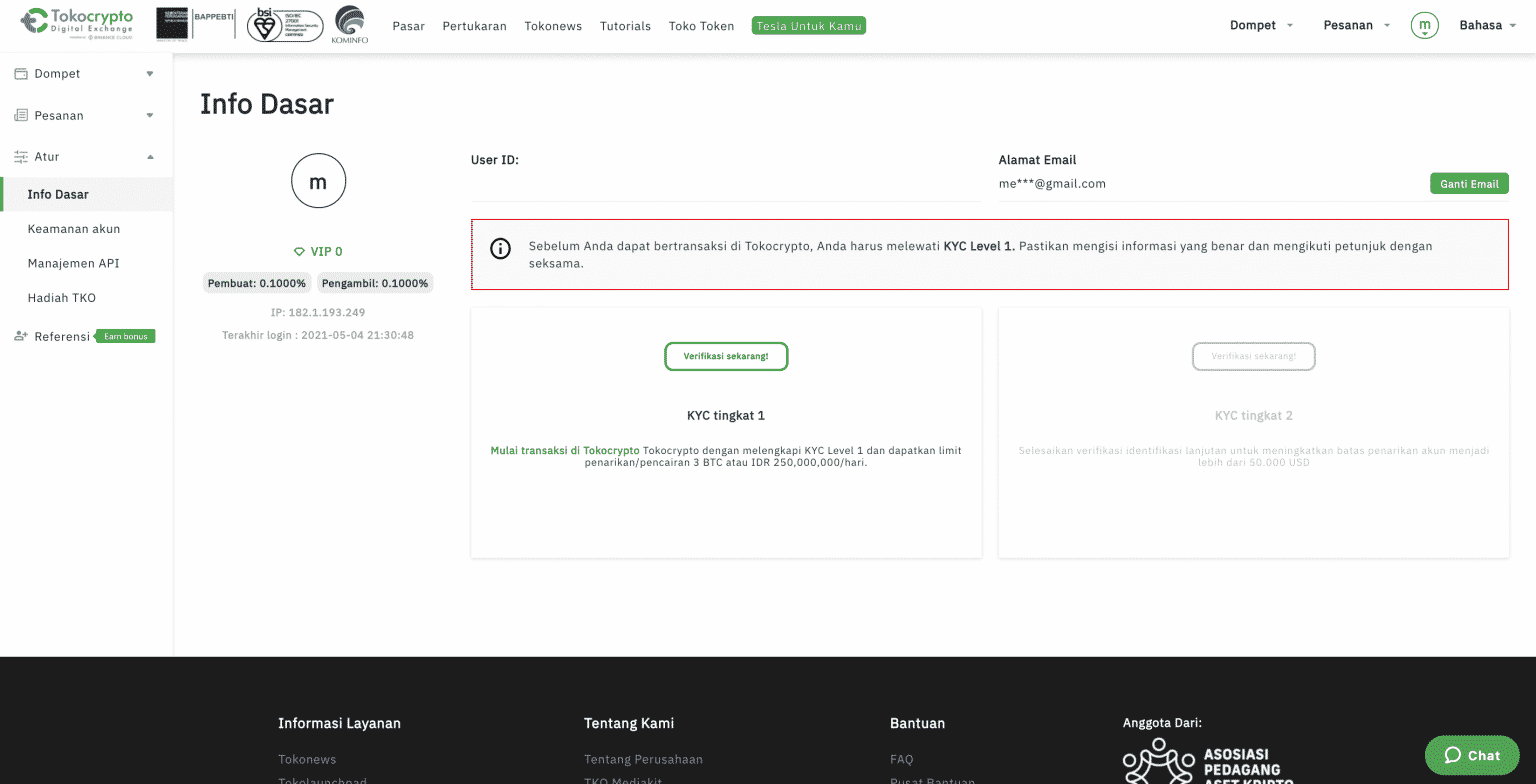1536x784 pixels.
Task: Collapse the Atur section arrow in sidebar
Action: 150,157
